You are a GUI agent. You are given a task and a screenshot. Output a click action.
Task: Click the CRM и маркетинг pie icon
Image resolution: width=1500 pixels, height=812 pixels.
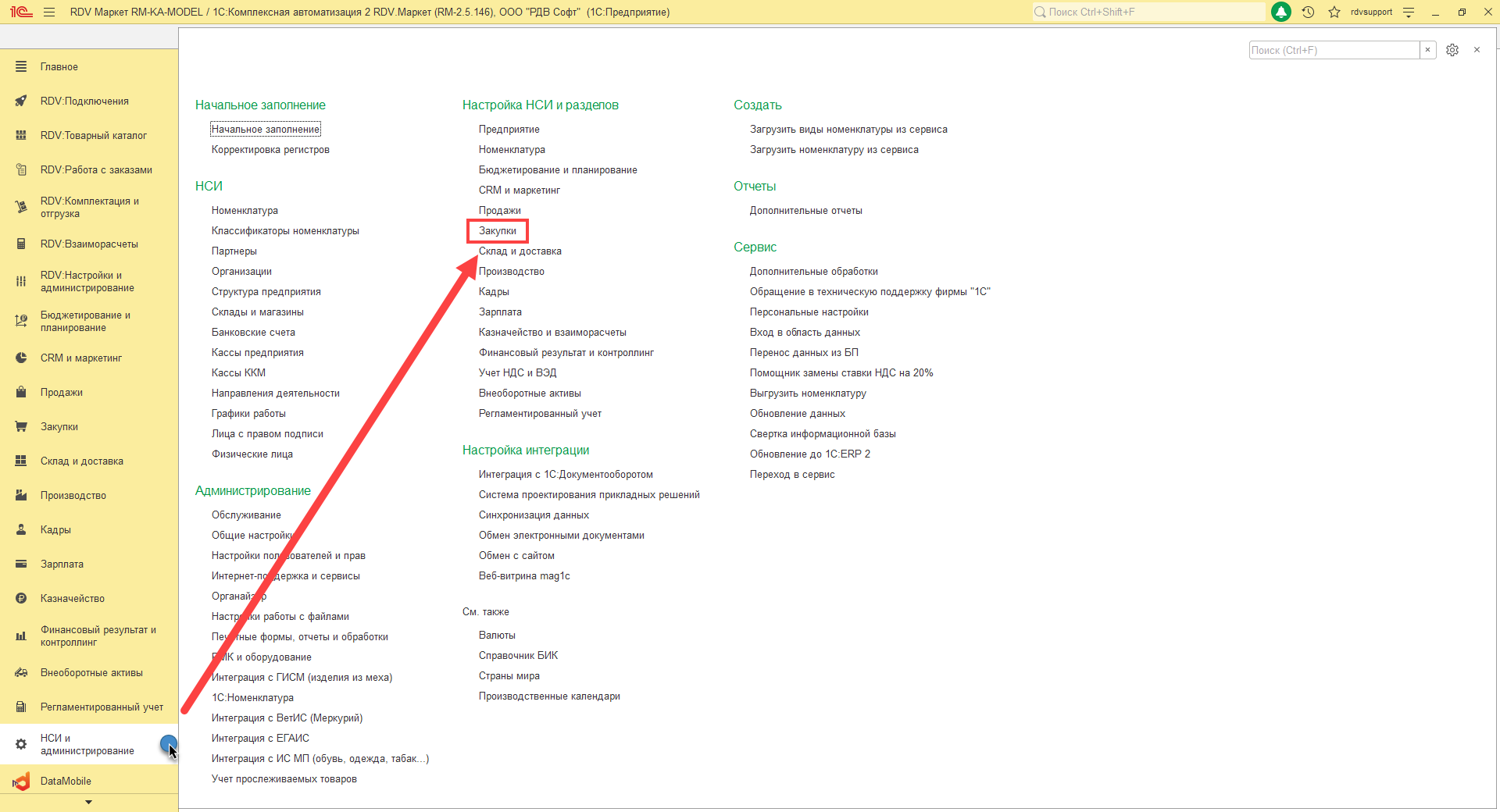click(x=21, y=358)
